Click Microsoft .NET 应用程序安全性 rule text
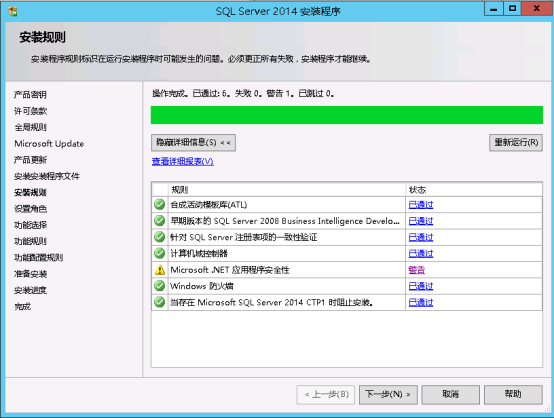The height and width of the screenshot is (418, 554). coord(230,270)
